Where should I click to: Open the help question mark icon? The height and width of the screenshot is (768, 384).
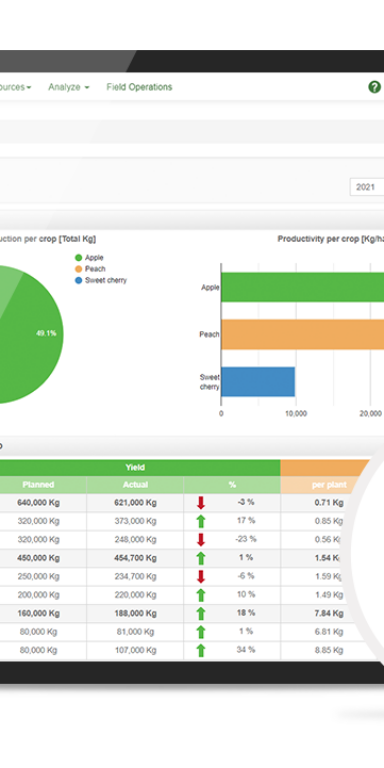click(374, 87)
